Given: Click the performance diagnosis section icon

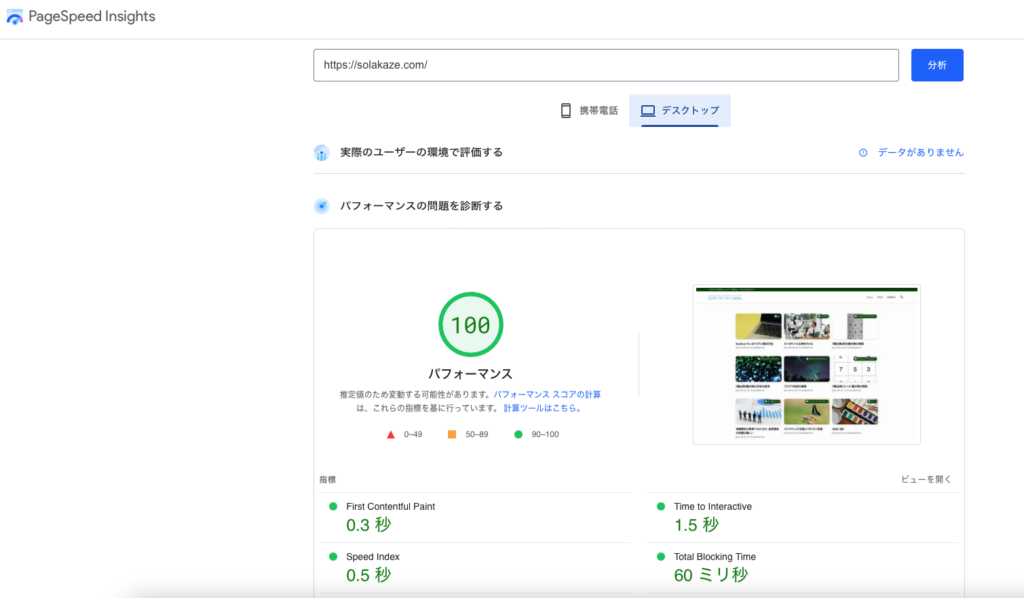Looking at the screenshot, I should 321,206.
